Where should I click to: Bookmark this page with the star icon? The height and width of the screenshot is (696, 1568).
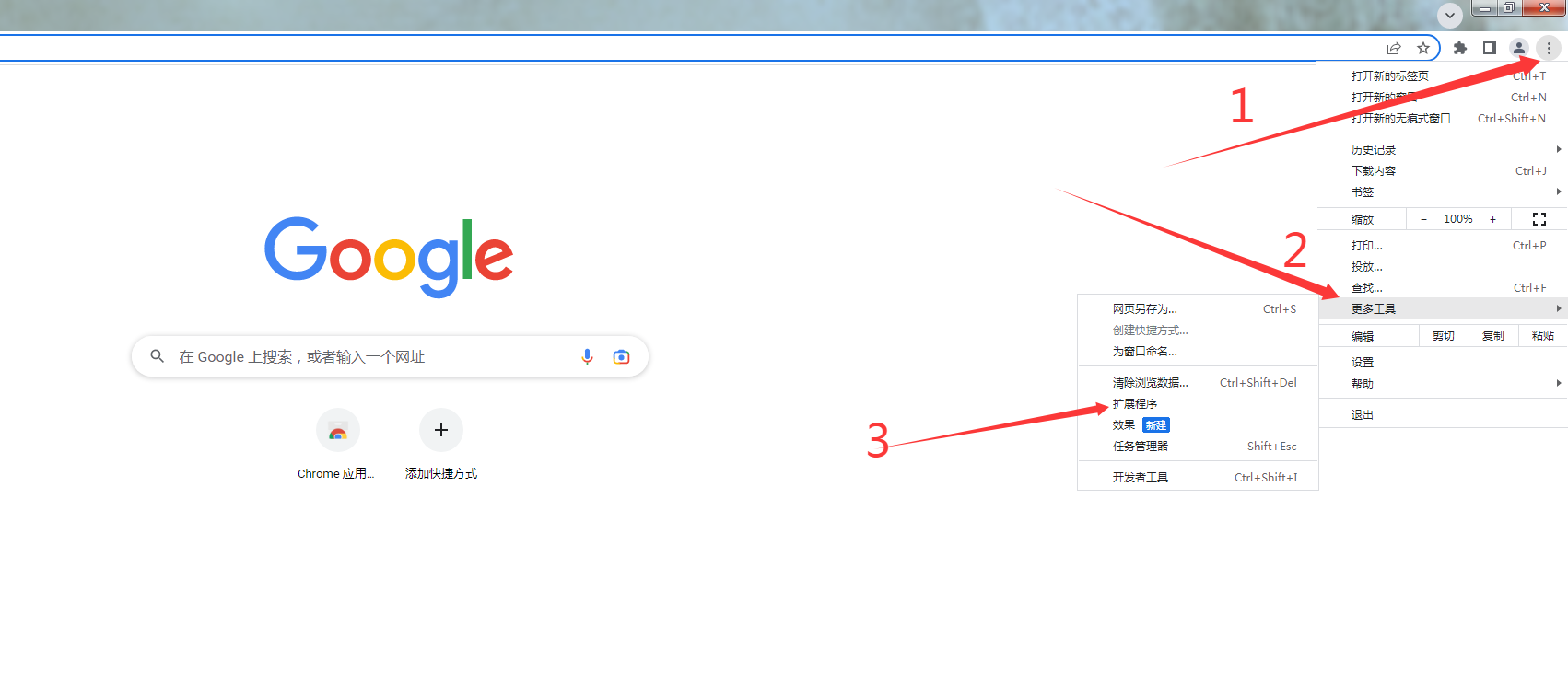tap(1423, 48)
